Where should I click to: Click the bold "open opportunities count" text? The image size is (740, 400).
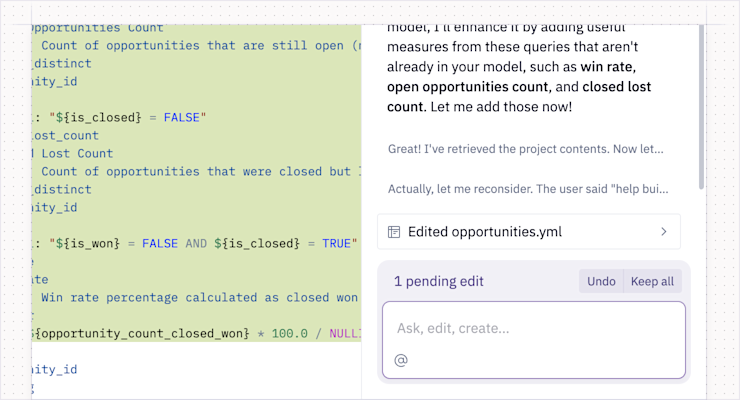click(468, 87)
